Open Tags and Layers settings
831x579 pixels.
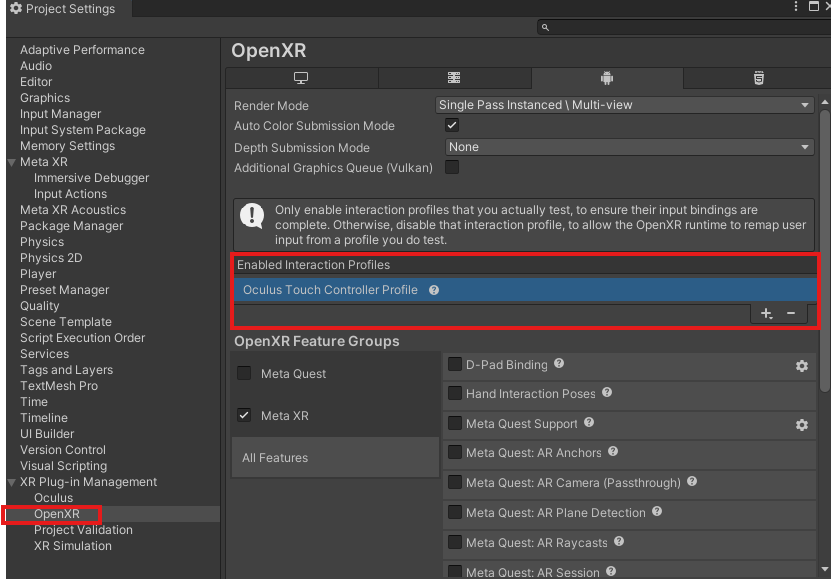tap(66, 370)
